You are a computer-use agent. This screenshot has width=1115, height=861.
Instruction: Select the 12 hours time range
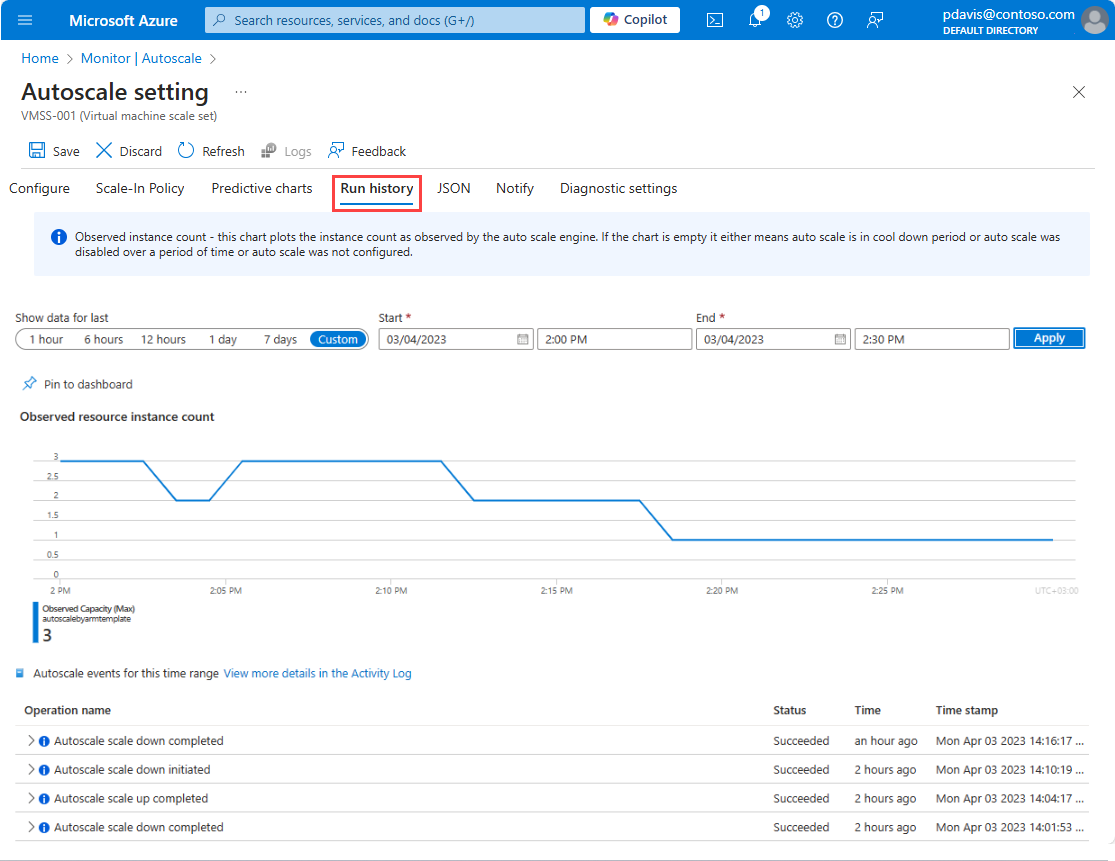(163, 339)
